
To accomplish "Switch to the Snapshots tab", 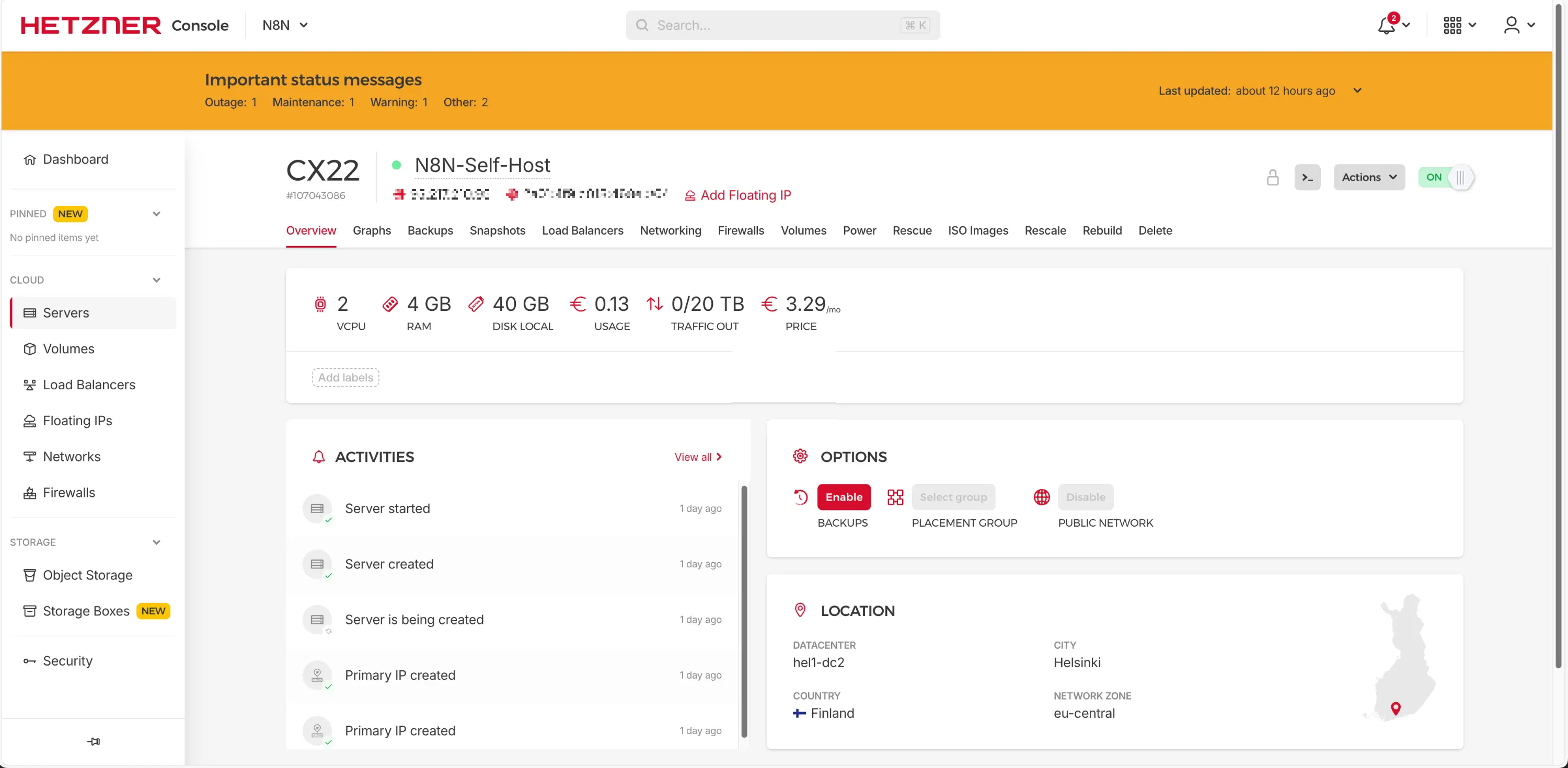I will [497, 230].
